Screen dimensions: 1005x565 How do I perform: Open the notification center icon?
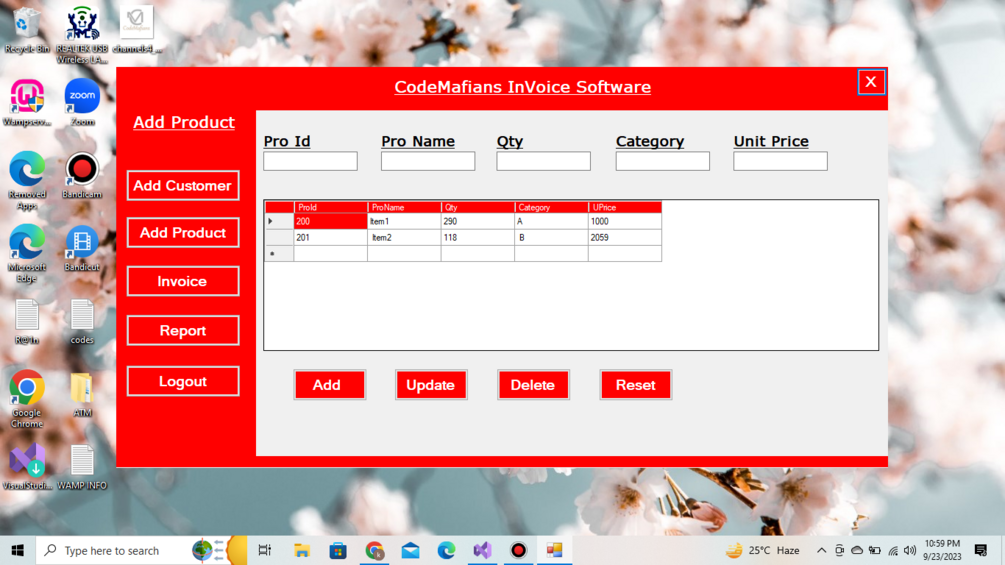pyautogui.click(x=981, y=550)
